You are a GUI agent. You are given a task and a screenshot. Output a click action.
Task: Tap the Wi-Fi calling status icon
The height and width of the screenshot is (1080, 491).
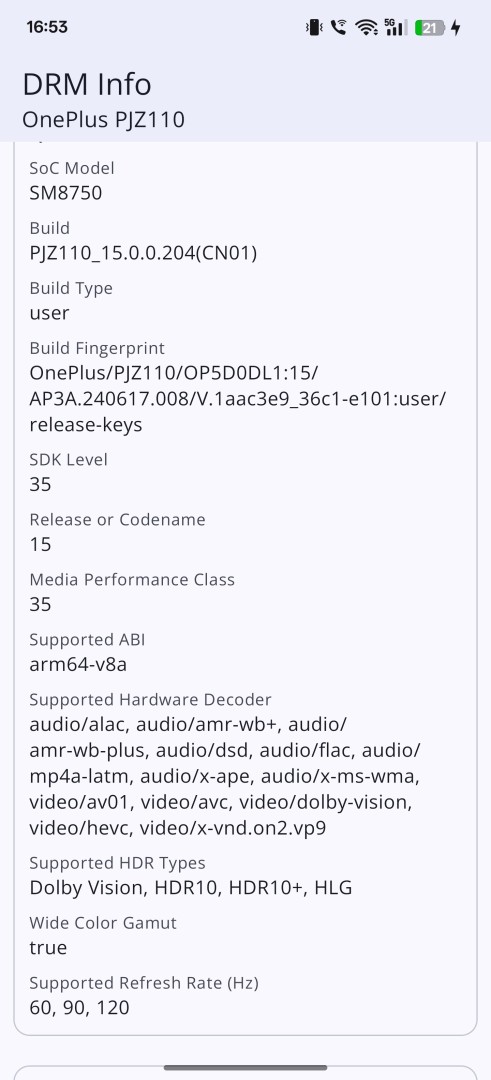(338, 28)
